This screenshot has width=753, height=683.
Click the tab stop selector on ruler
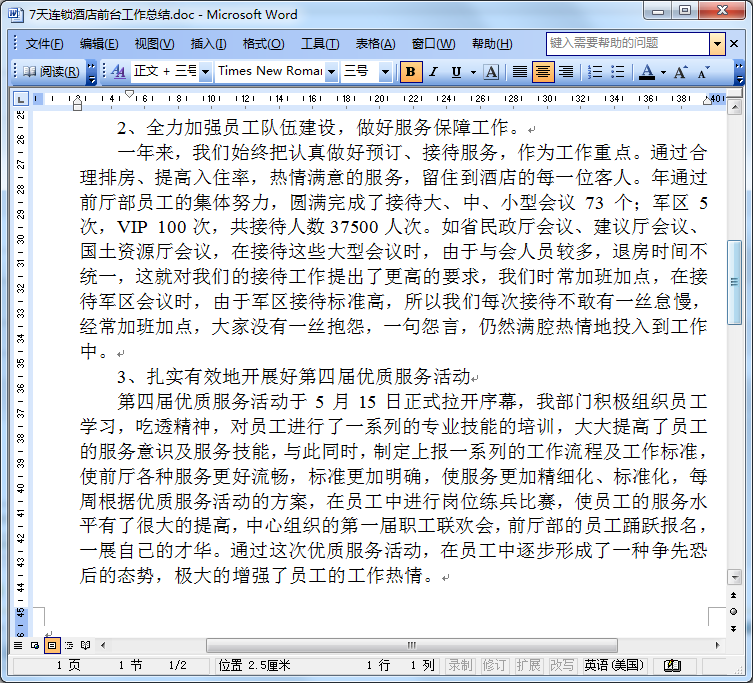20,99
